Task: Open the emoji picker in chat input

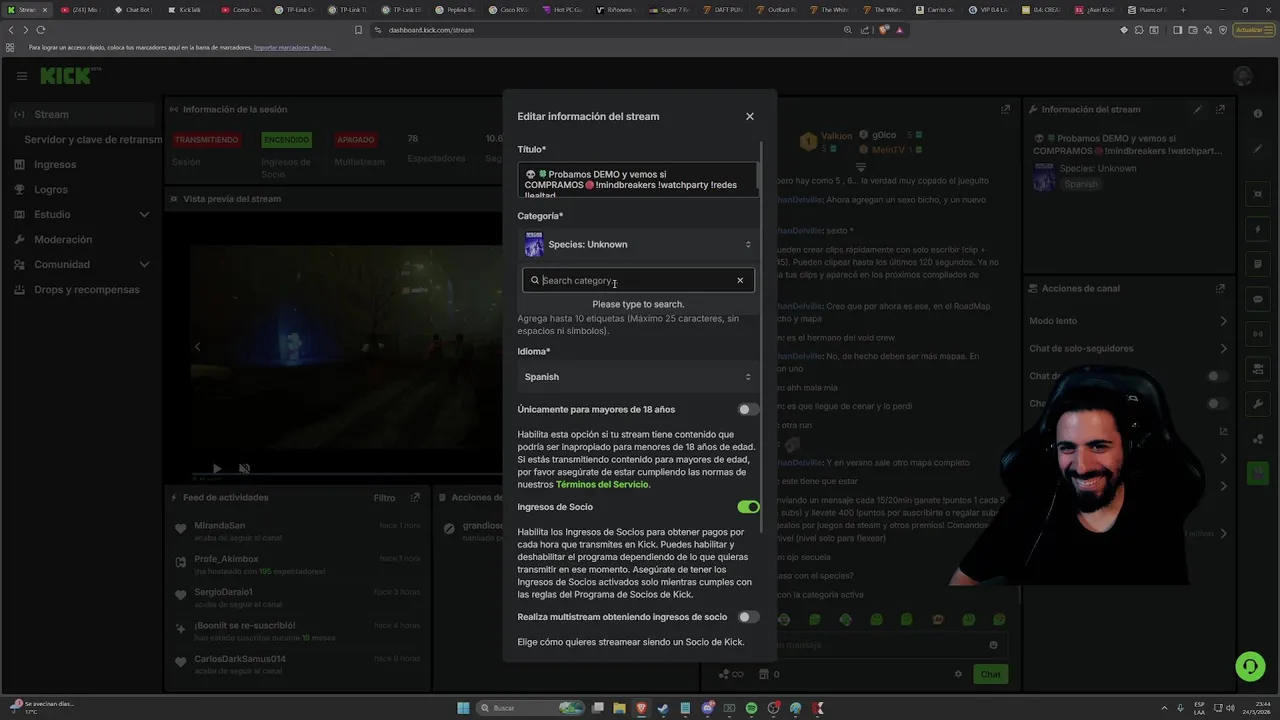Action: coord(993,645)
